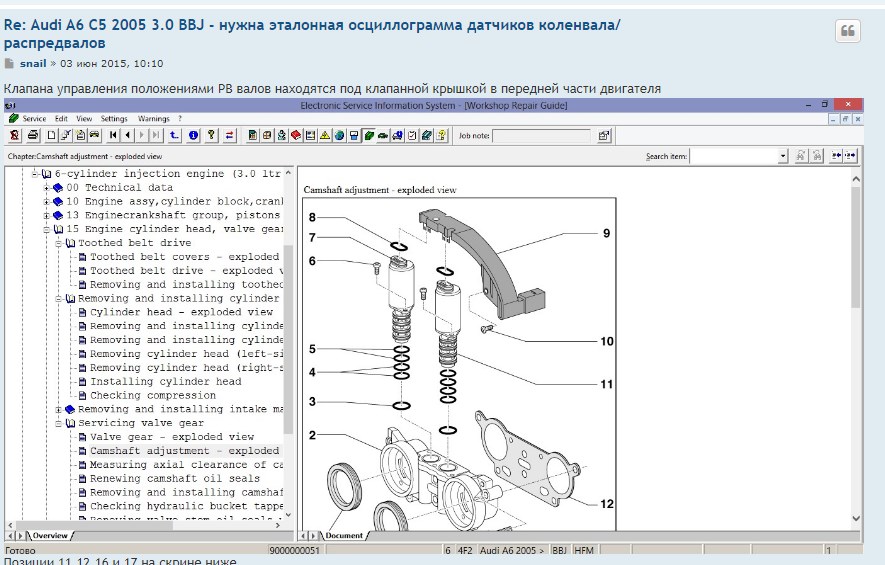Screen dimensions: 885x565
Task: Click the floppy disk toolbar icon
Action: click(x=354, y=135)
